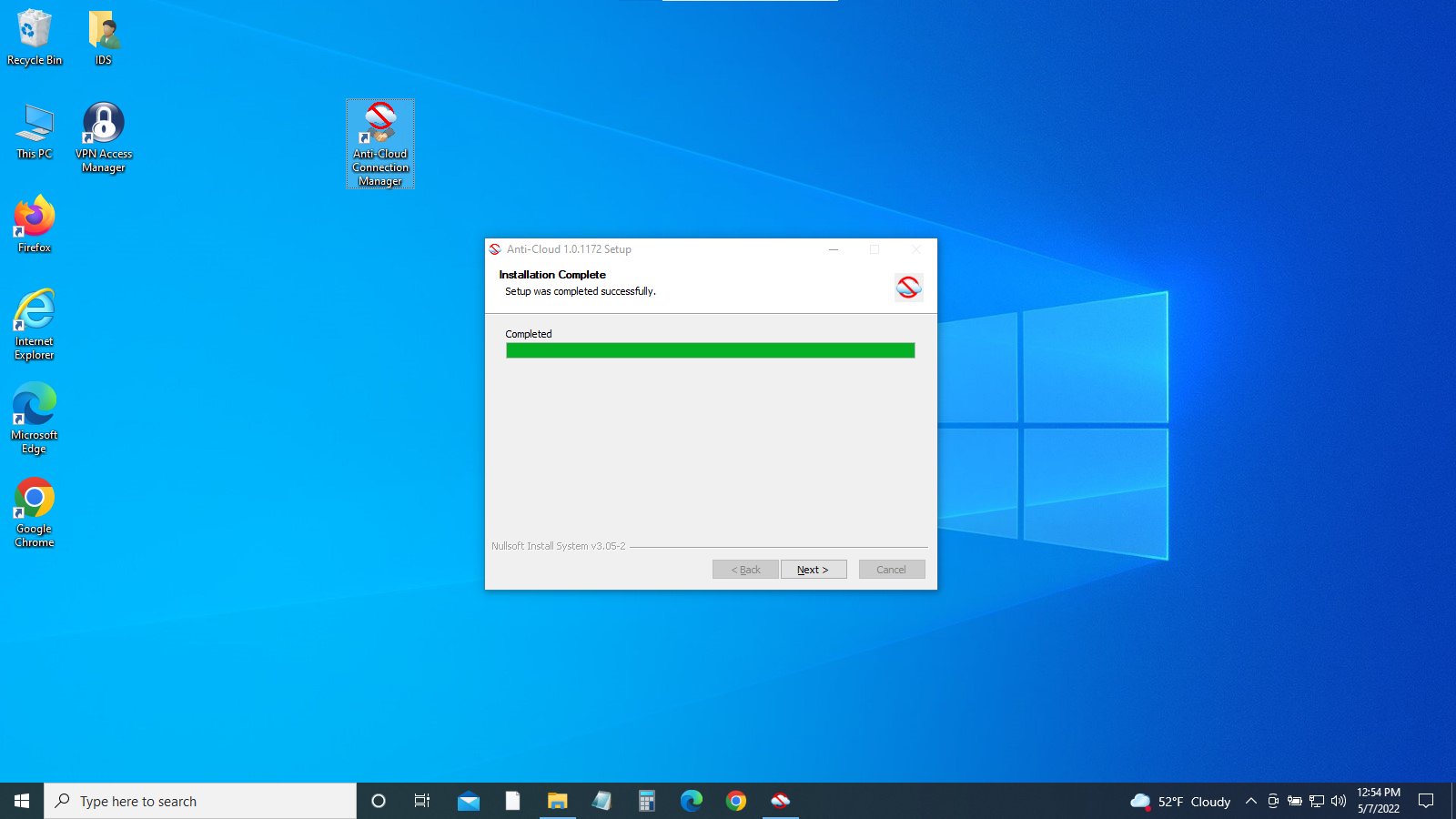Click 'Setup was completed successfully.' text
The image size is (1456, 819).
(x=581, y=292)
